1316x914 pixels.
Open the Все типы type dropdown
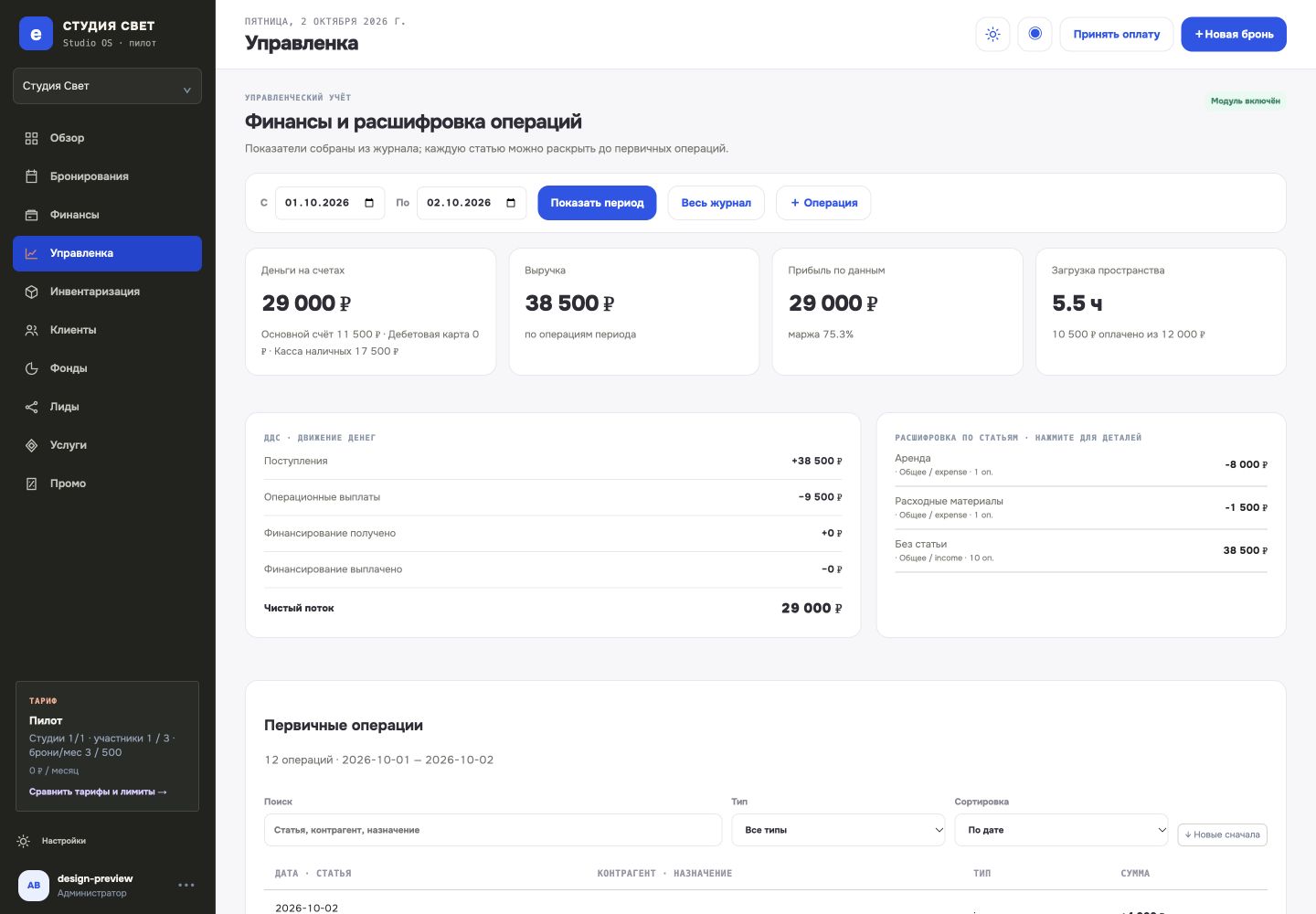coord(838,830)
